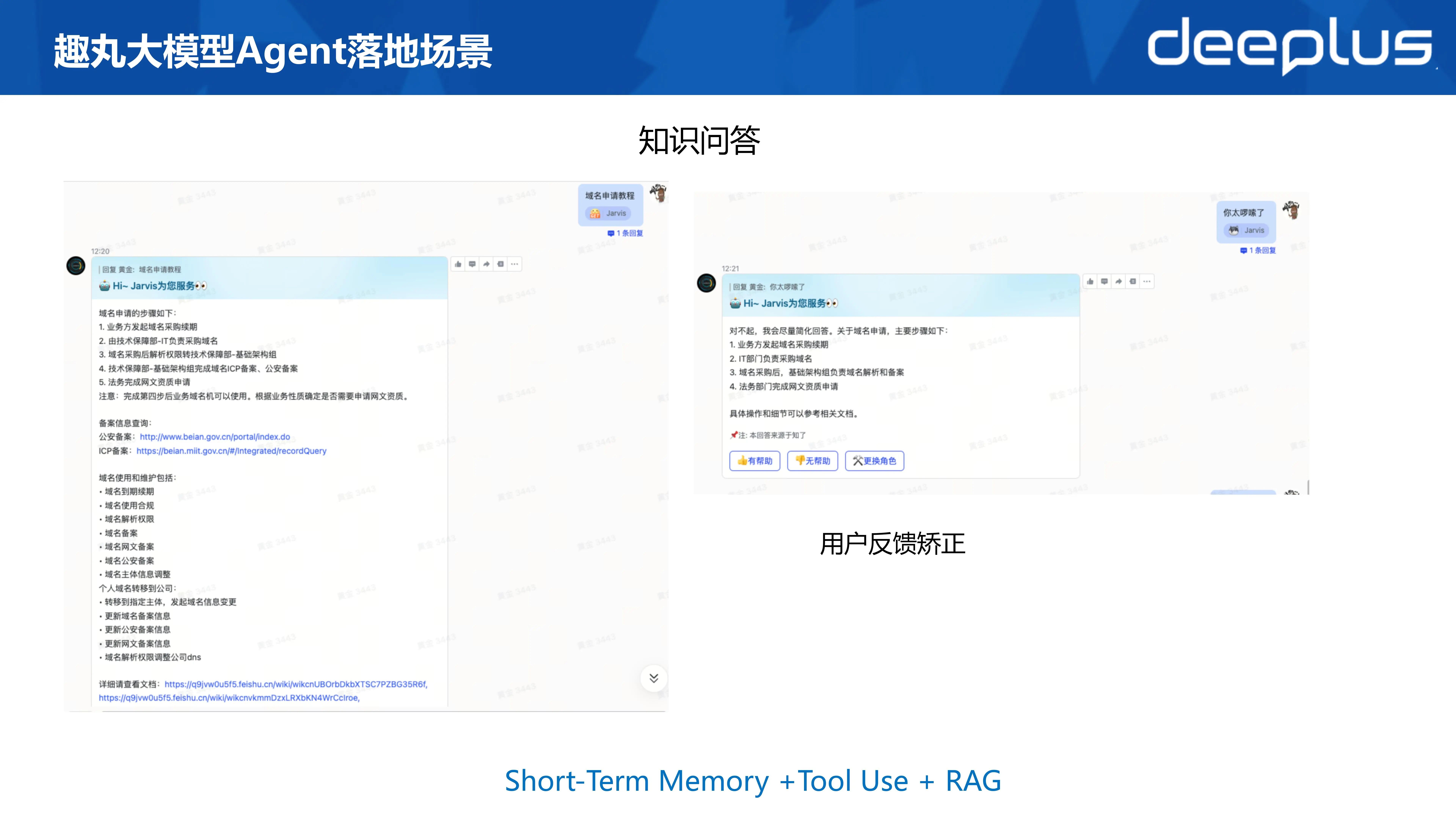Open more options (…) on 12:20 message toolbar
The image size is (1456, 819).
(x=514, y=264)
